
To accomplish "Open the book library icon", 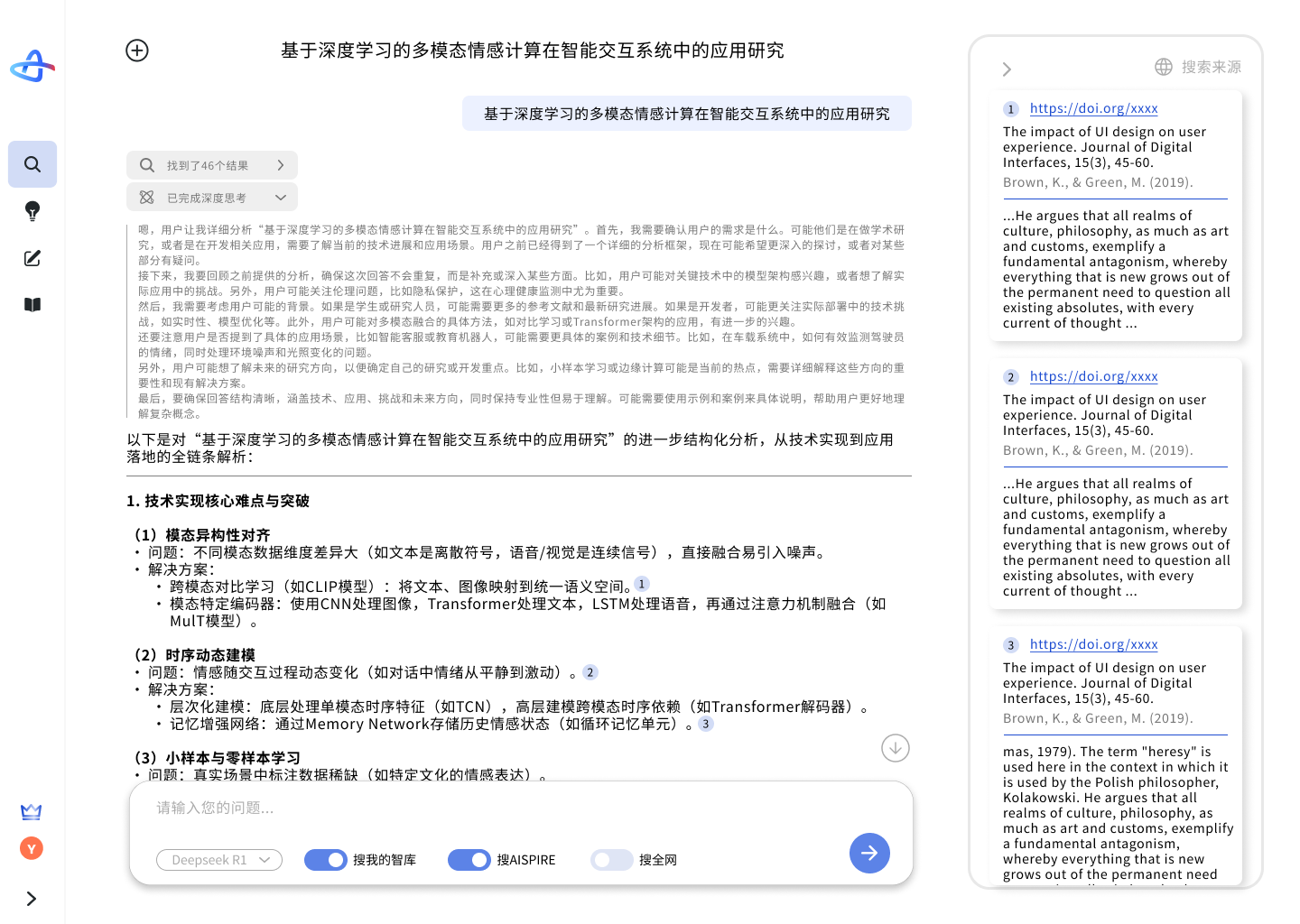I will 32,305.
